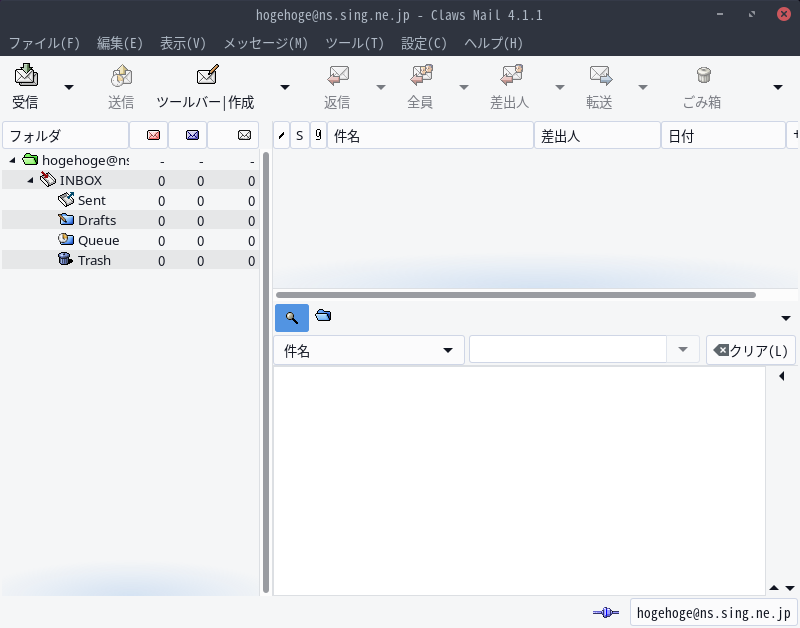The width and height of the screenshot is (800, 628).
Task: Open the 作成 compose dropdown arrow
Action: [x=285, y=87]
